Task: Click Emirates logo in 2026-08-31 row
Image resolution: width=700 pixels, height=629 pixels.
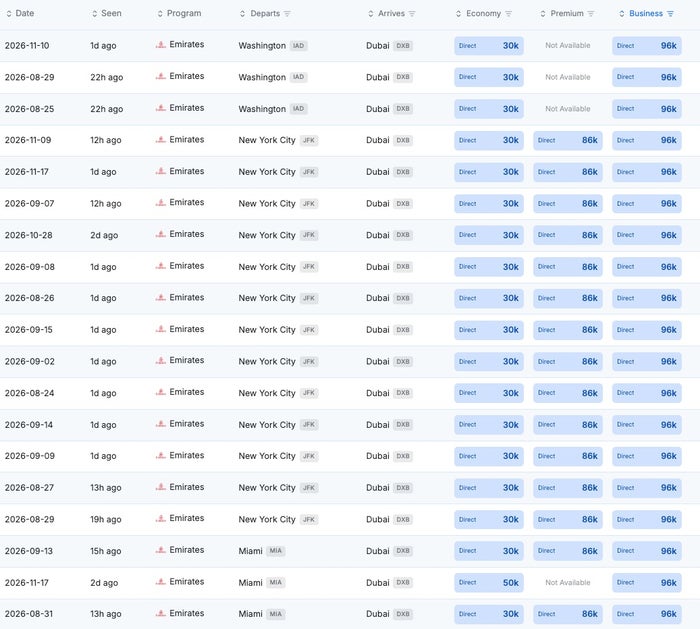Action: pos(161,613)
